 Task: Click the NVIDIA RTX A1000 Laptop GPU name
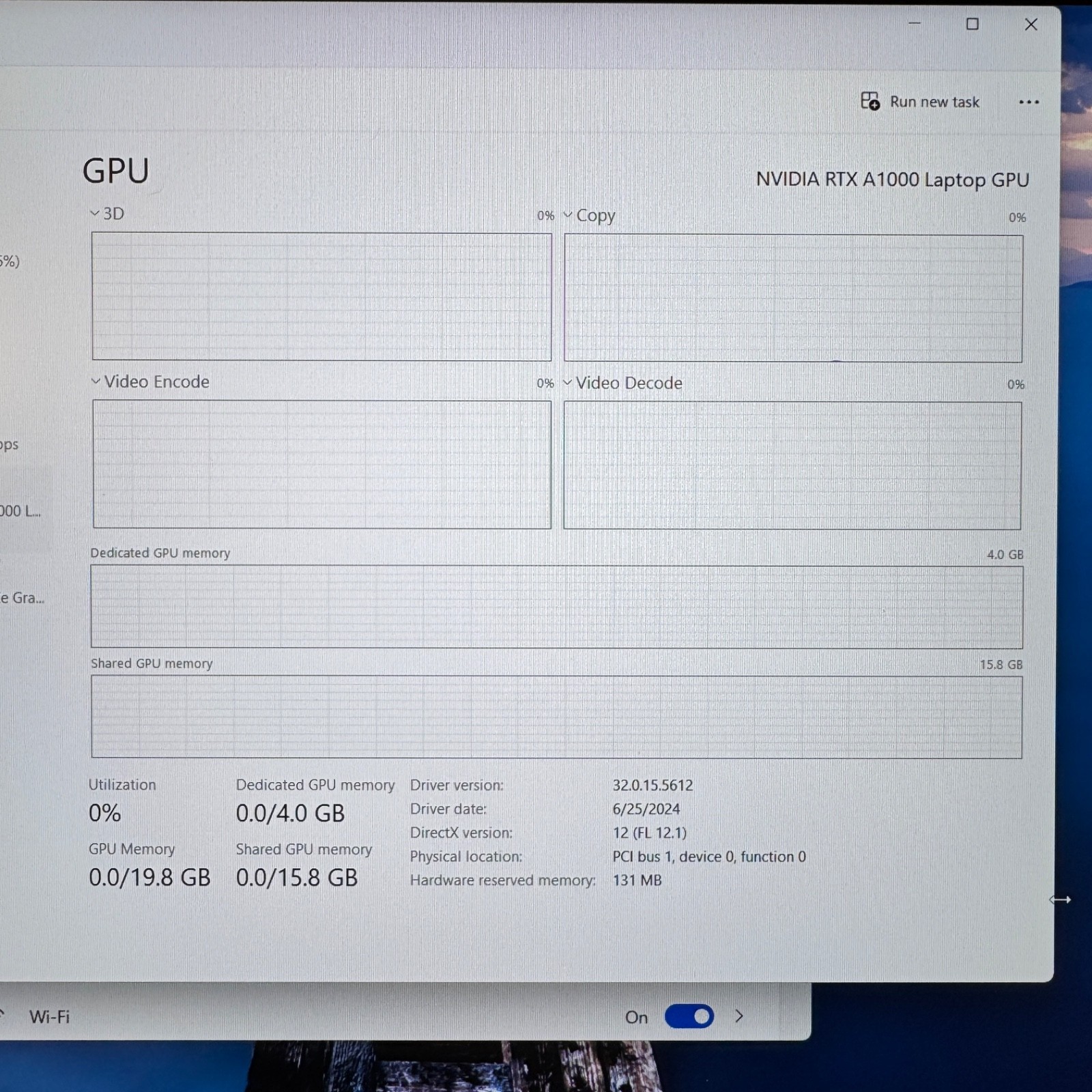click(x=892, y=179)
